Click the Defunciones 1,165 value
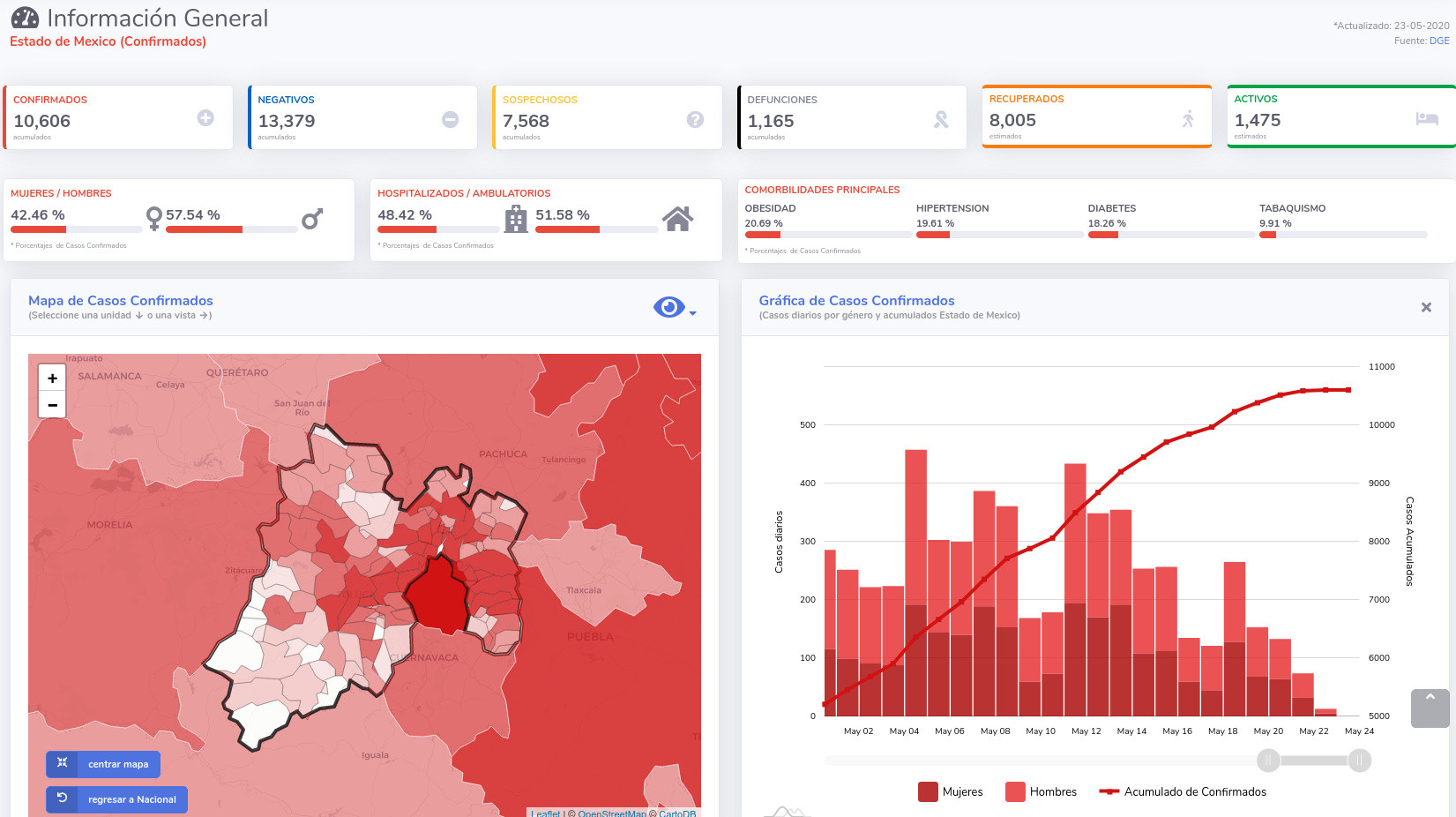Image resolution: width=1456 pixels, height=817 pixels. tap(771, 121)
